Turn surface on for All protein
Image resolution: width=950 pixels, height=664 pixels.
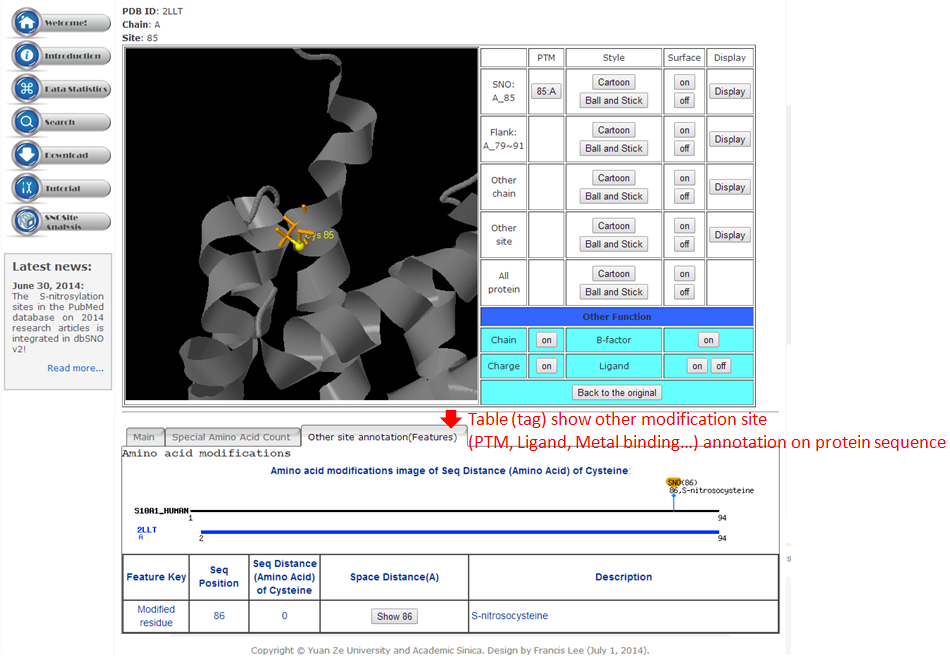684,274
